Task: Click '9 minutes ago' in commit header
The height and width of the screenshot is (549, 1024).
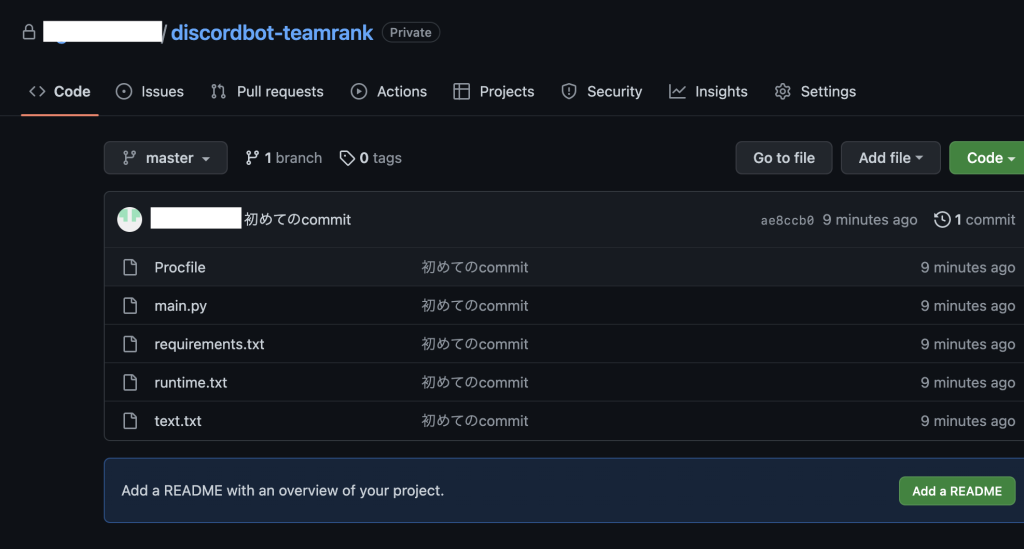Action: click(870, 220)
